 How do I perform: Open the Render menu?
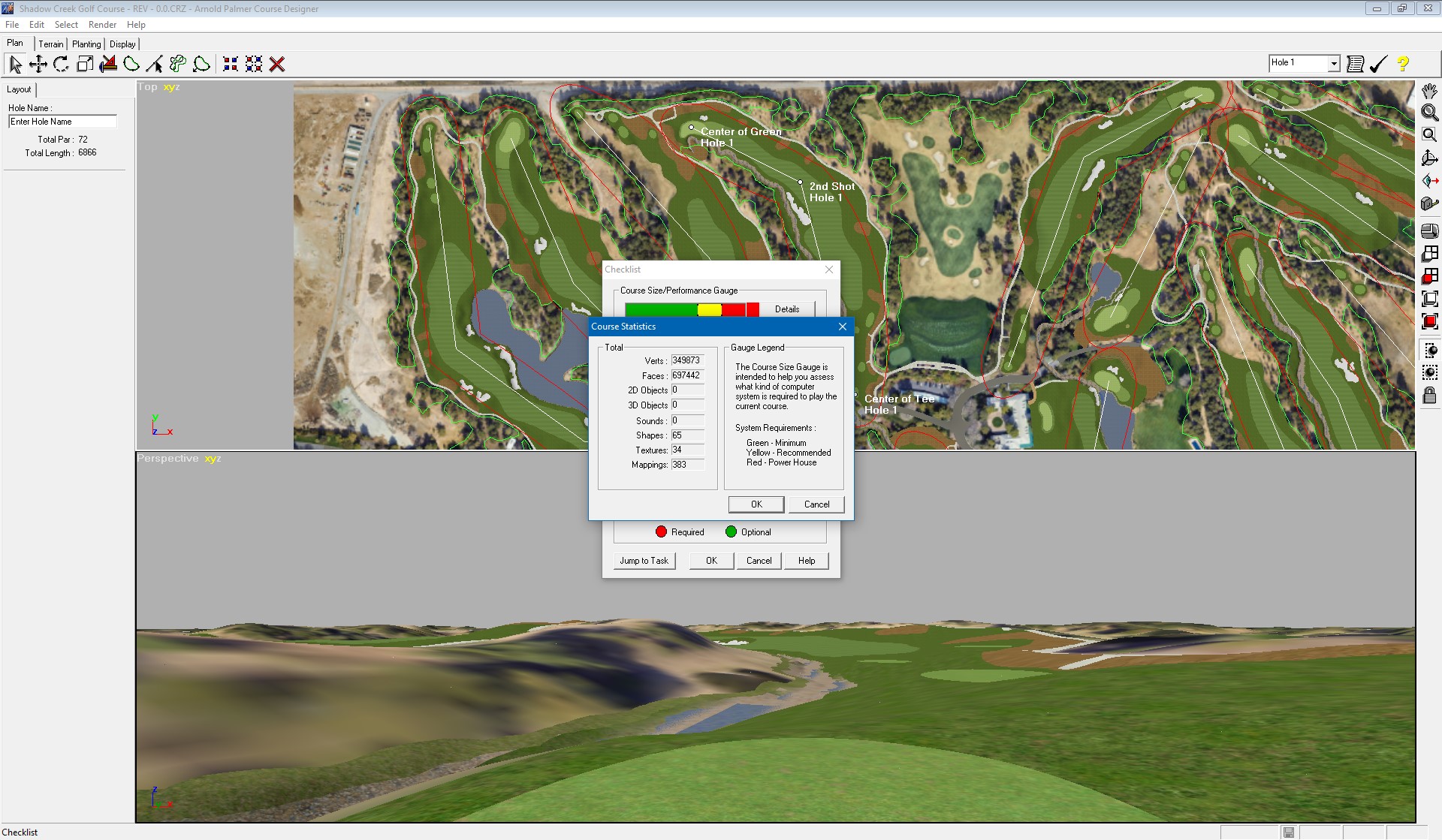point(102,25)
